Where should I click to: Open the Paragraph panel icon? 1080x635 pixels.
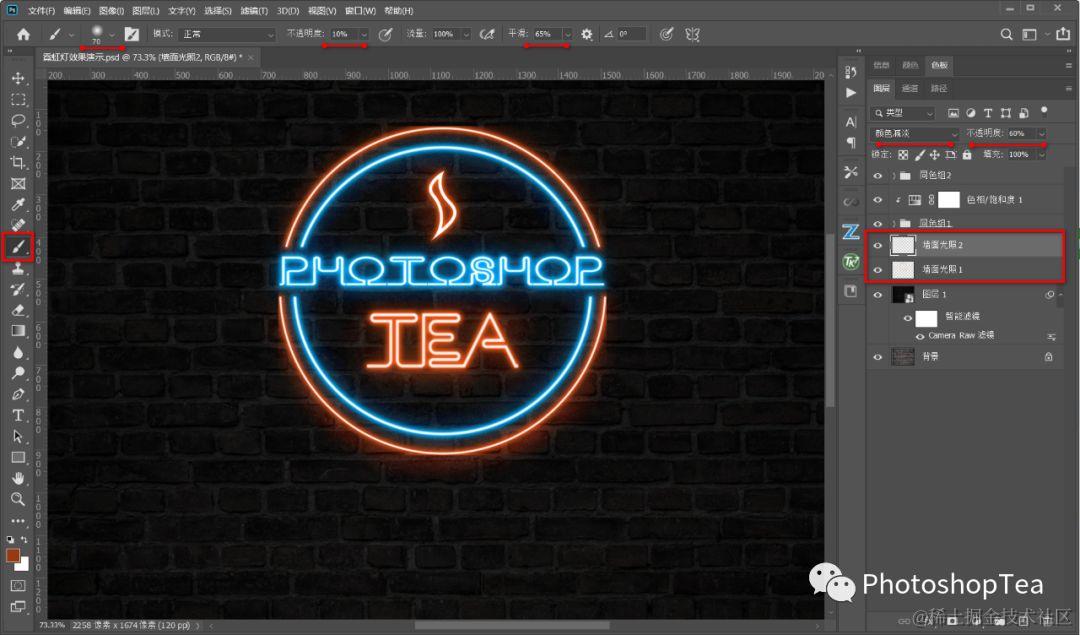(x=851, y=143)
